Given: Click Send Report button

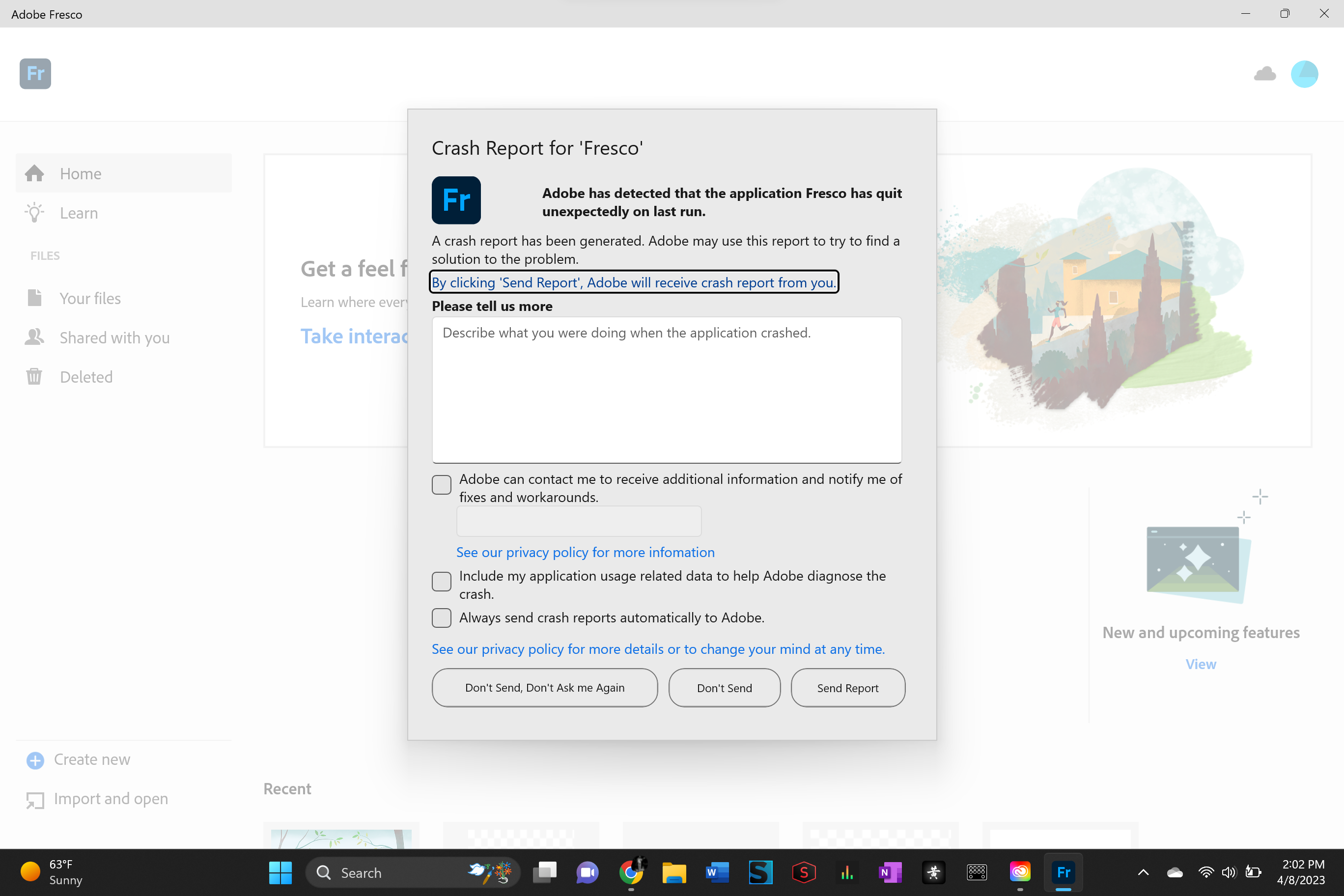Looking at the screenshot, I should (x=848, y=687).
